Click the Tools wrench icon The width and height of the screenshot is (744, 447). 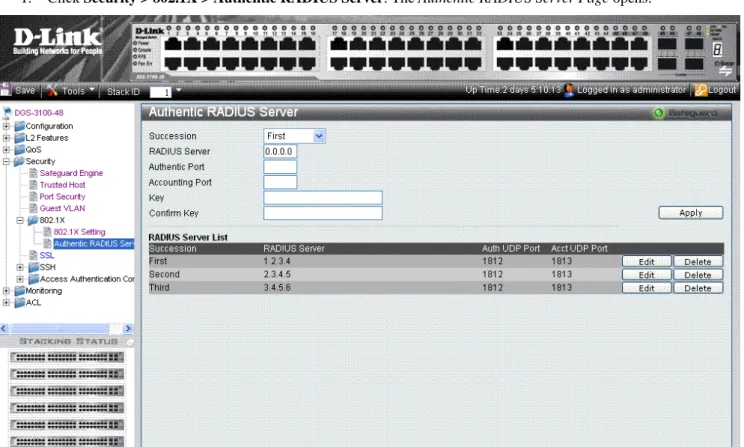point(52,90)
